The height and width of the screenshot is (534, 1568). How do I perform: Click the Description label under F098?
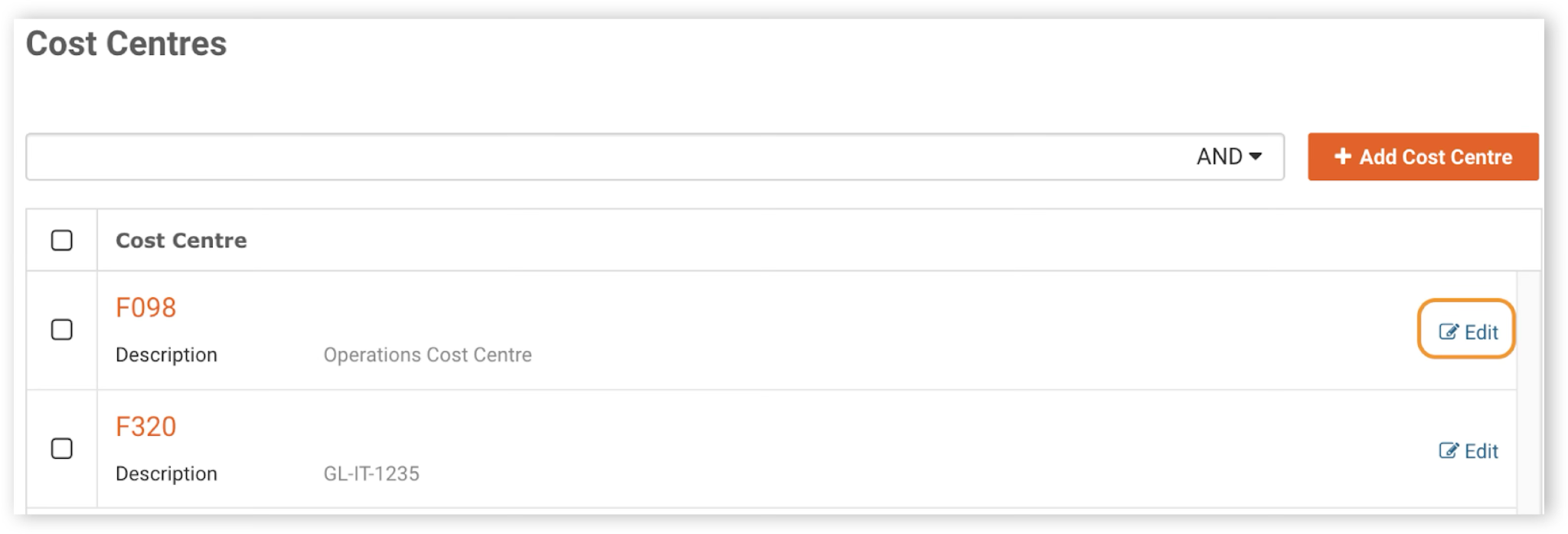pos(166,355)
